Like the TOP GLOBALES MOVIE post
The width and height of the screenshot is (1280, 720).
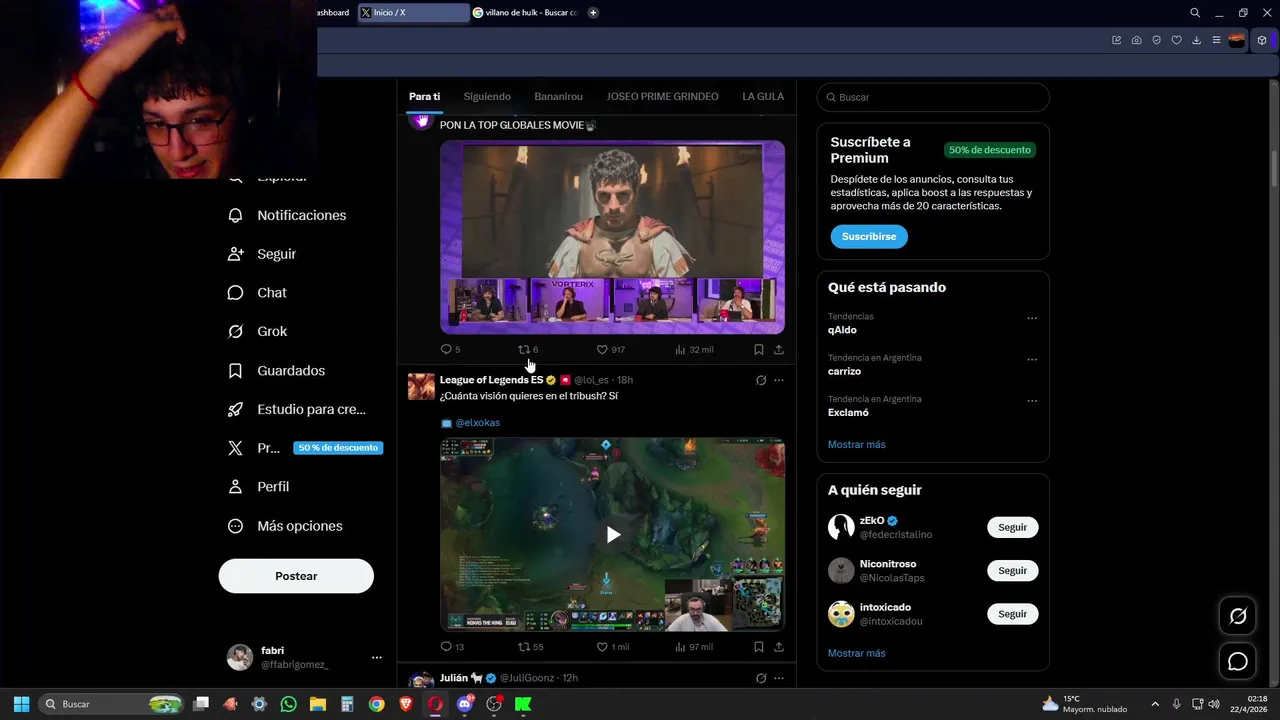(x=610, y=349)
